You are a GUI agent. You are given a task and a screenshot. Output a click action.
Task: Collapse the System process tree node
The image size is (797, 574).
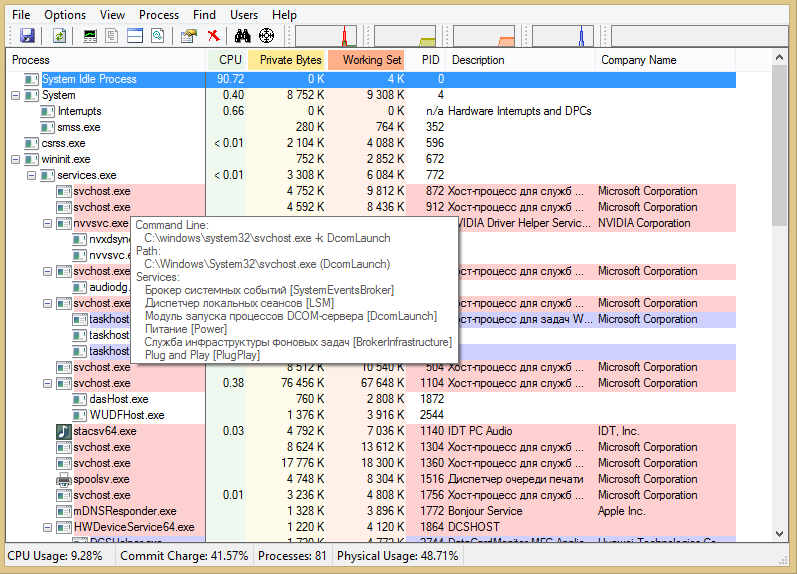(15, 95)
